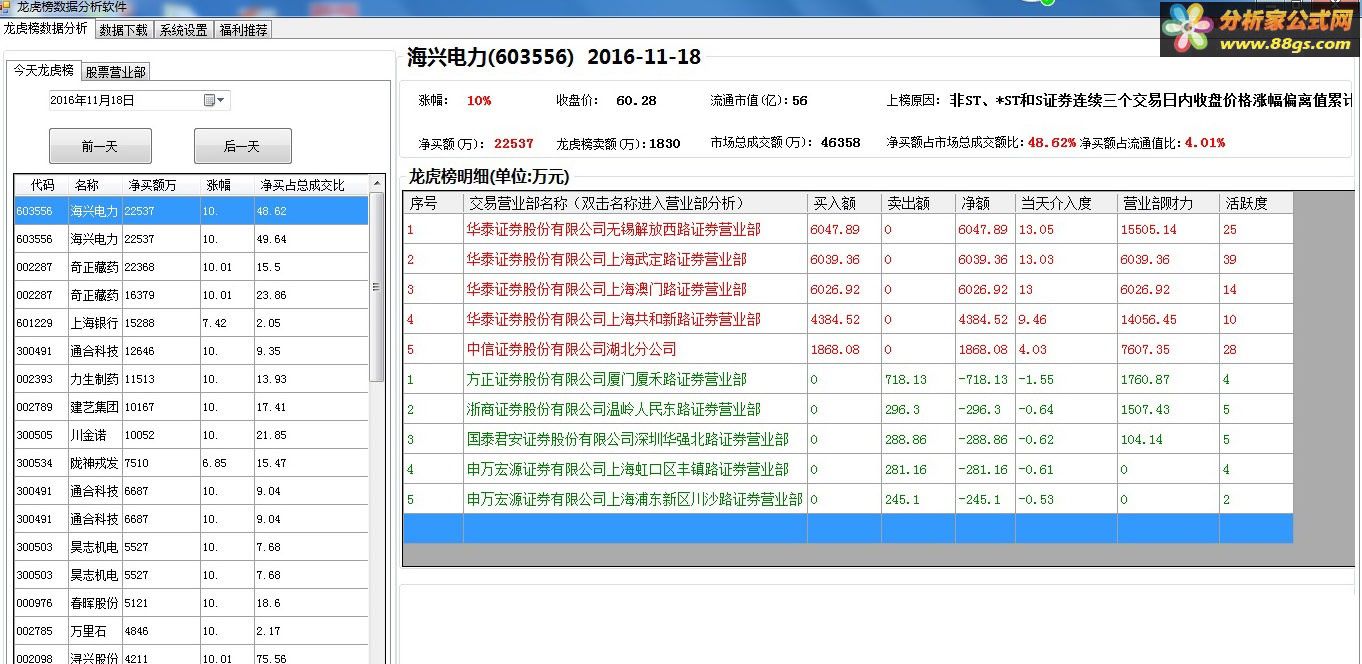
Task: Click the 序号 column header in detail table
Action: point(433,203)
